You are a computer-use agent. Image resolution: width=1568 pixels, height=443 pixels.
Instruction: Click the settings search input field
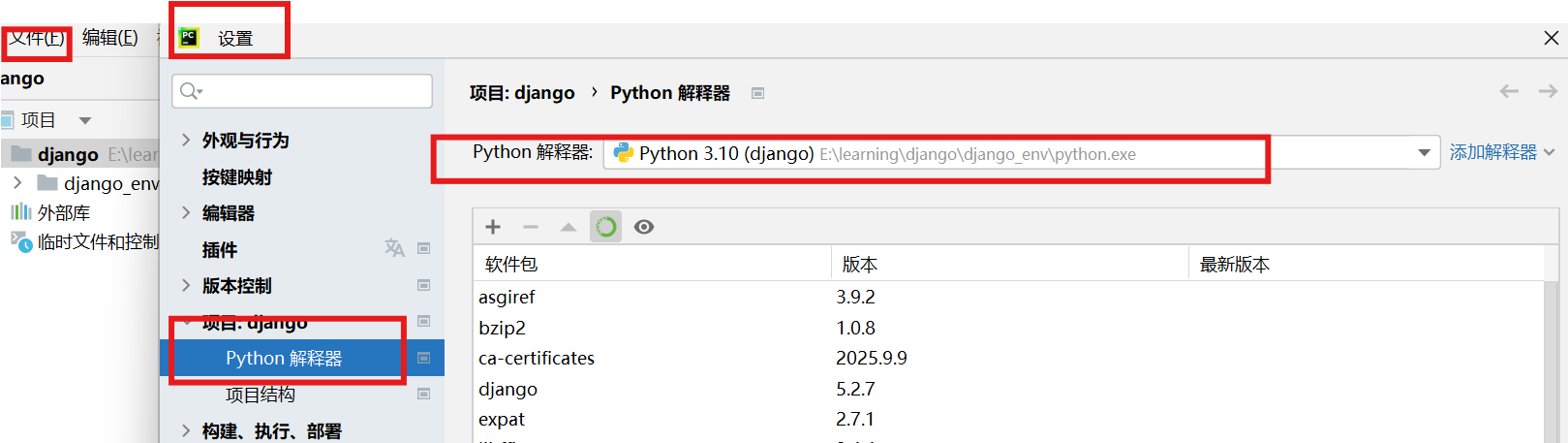(302, 91)
